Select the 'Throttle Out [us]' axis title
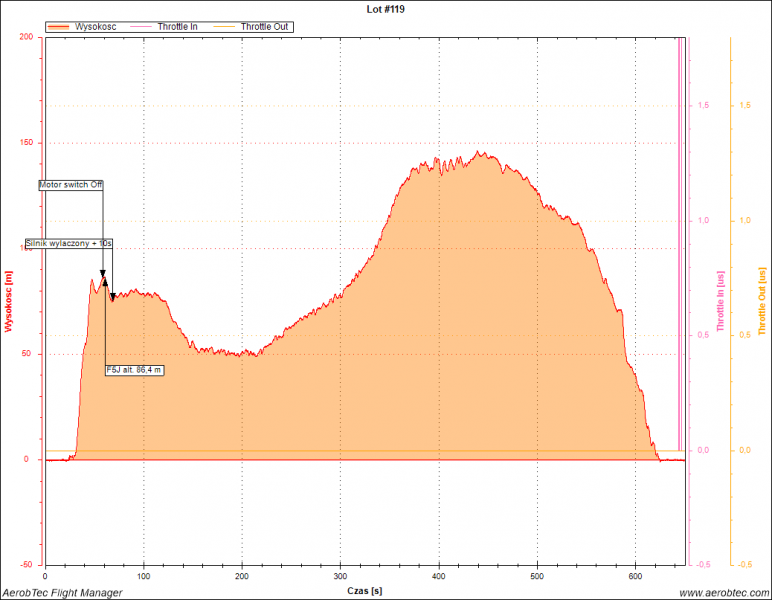Viewport: 772px width, 600px height. 762,301
